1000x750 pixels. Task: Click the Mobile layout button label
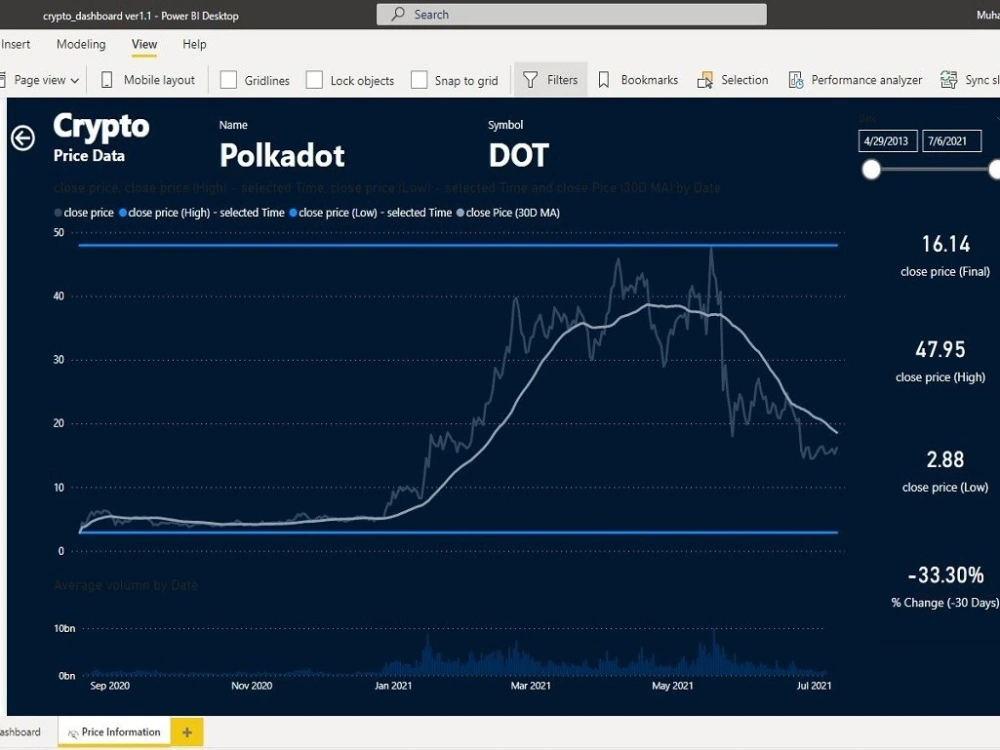click(x=159, y=80)
